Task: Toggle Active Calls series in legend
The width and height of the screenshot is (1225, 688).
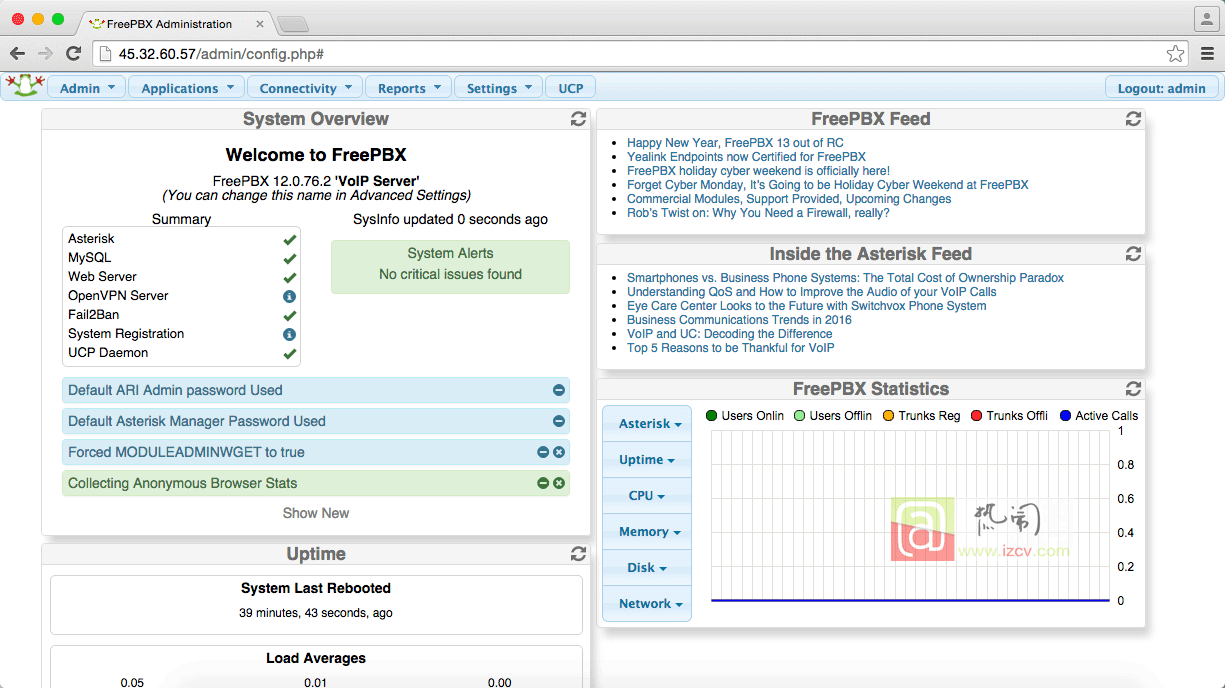Action: click(1098, 415)
